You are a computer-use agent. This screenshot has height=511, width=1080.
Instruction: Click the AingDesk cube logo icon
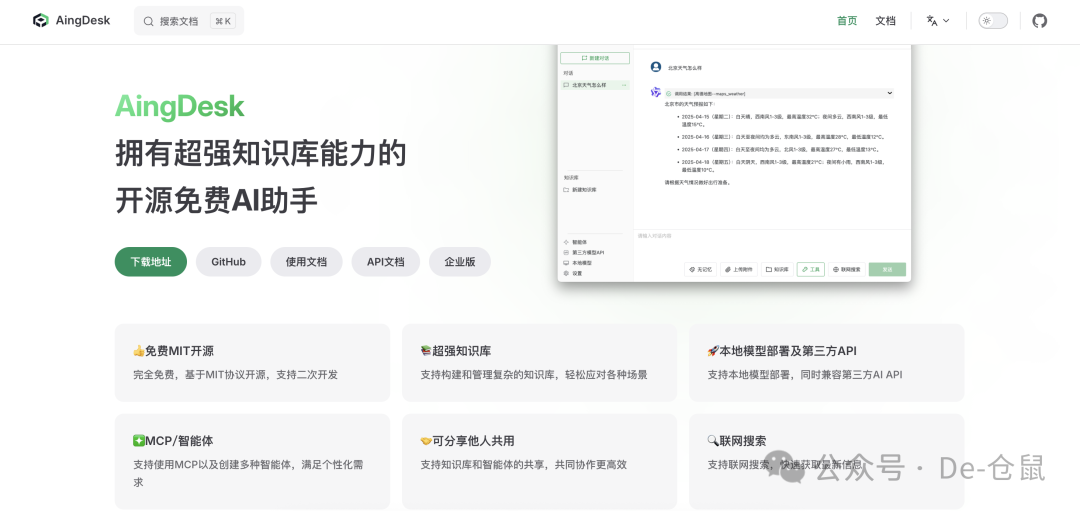41,21
